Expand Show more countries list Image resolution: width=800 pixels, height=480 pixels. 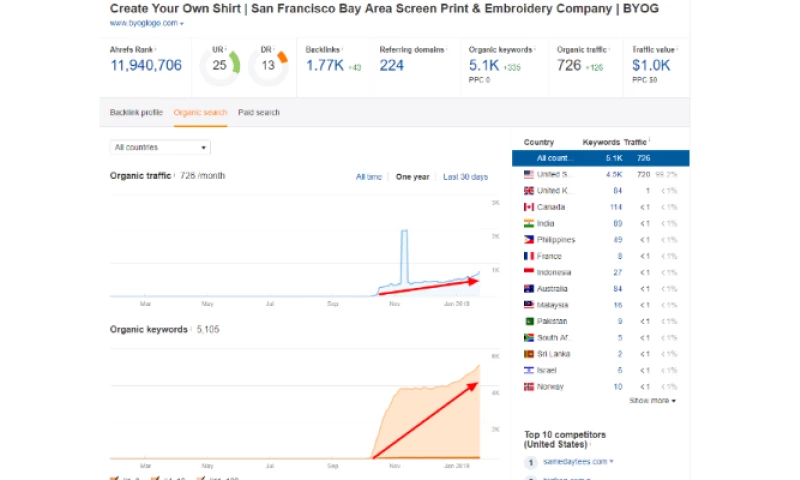(x=652, y=401)
